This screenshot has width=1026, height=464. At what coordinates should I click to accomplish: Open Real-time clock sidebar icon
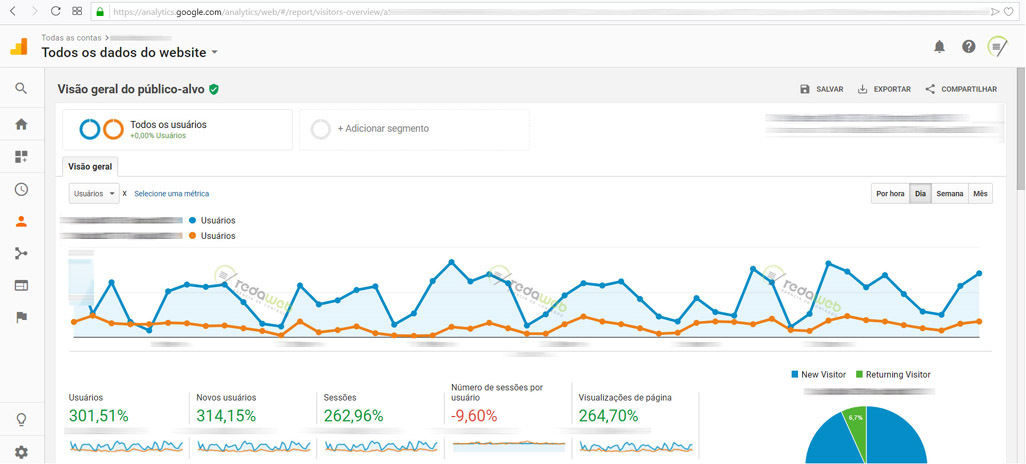pos(21,189)
